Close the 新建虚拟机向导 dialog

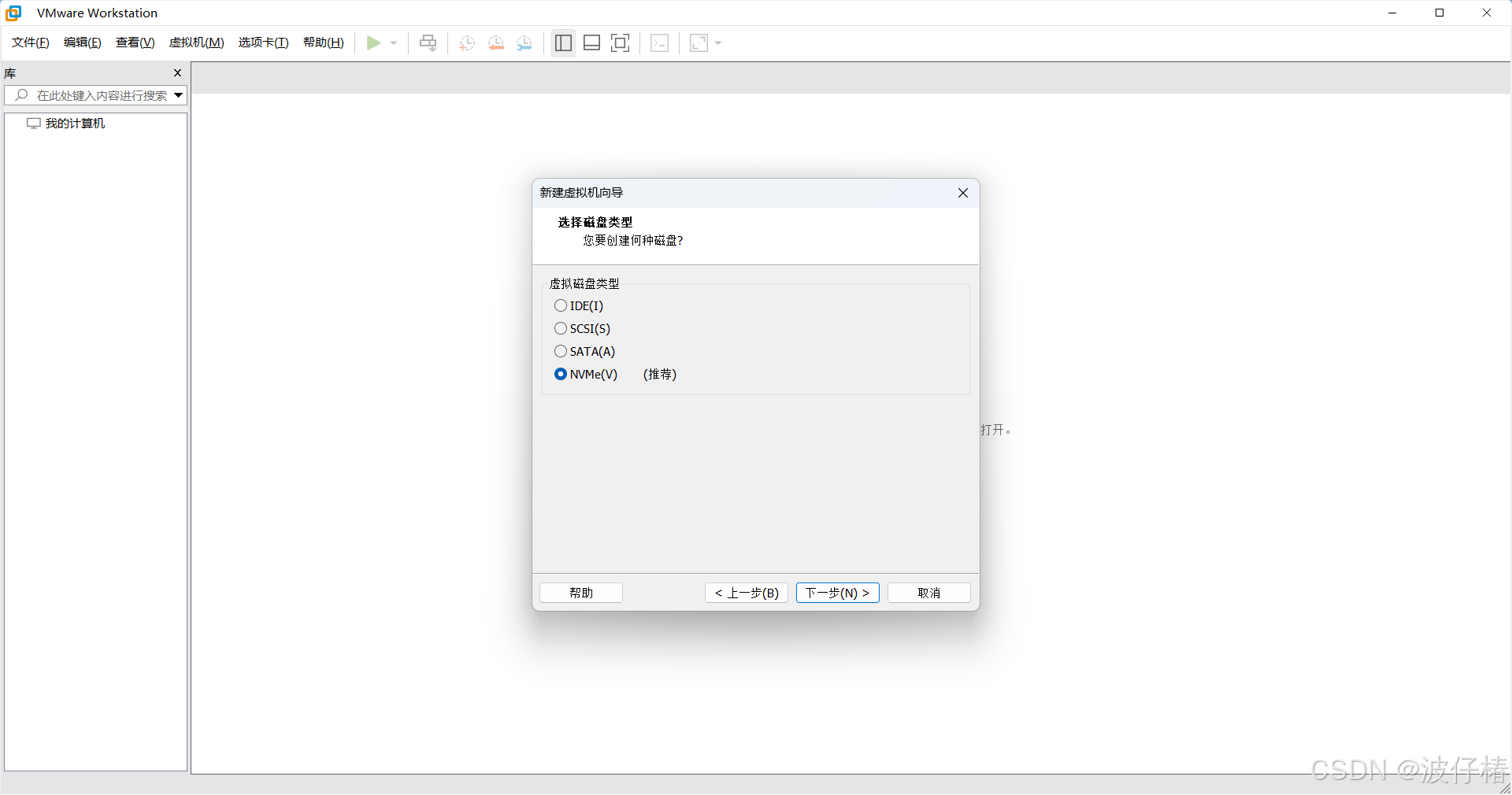[x=963, y=193]
